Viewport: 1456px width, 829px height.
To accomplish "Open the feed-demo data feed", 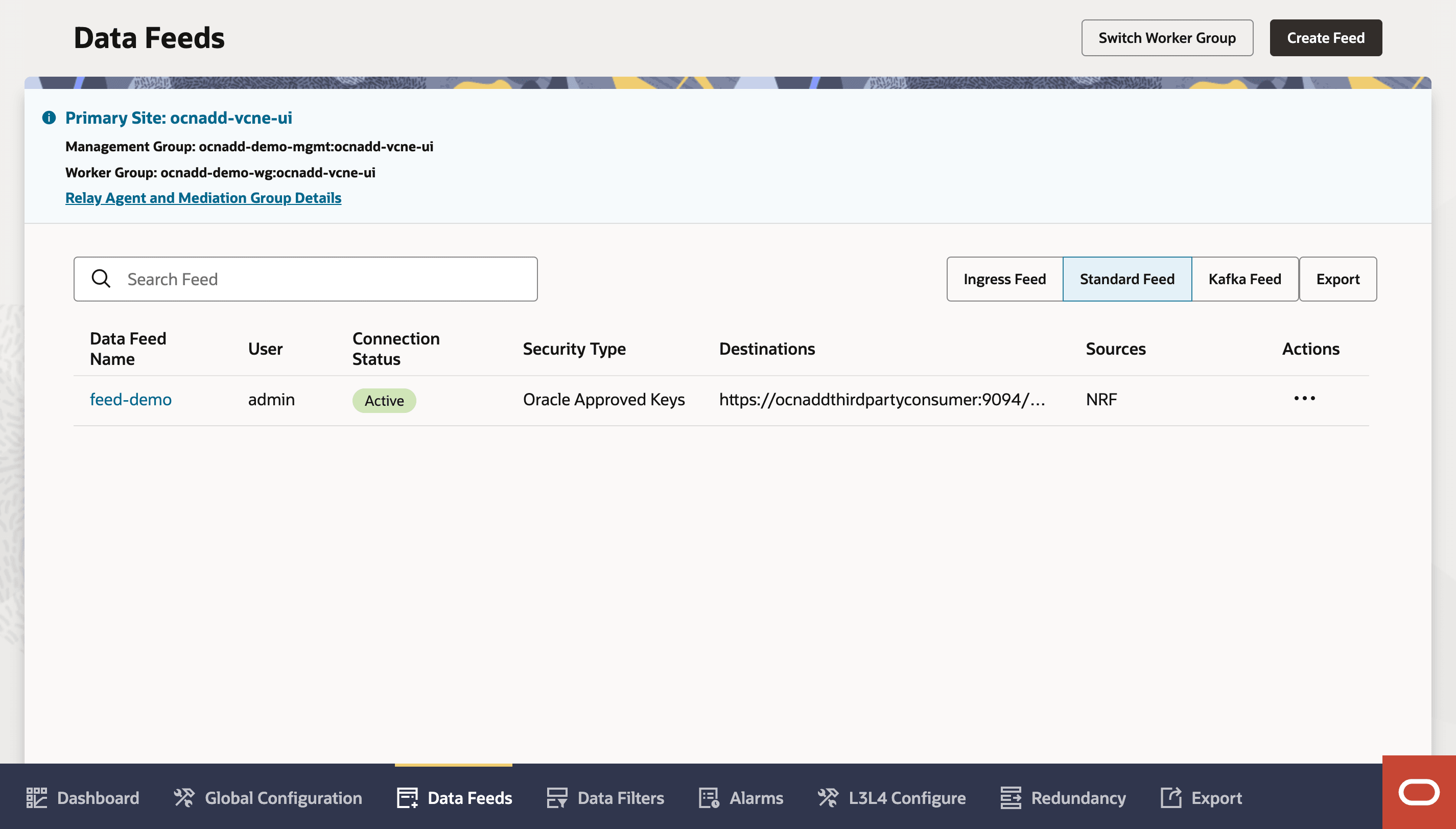I will pyautogui.click(x=130, y=399).
